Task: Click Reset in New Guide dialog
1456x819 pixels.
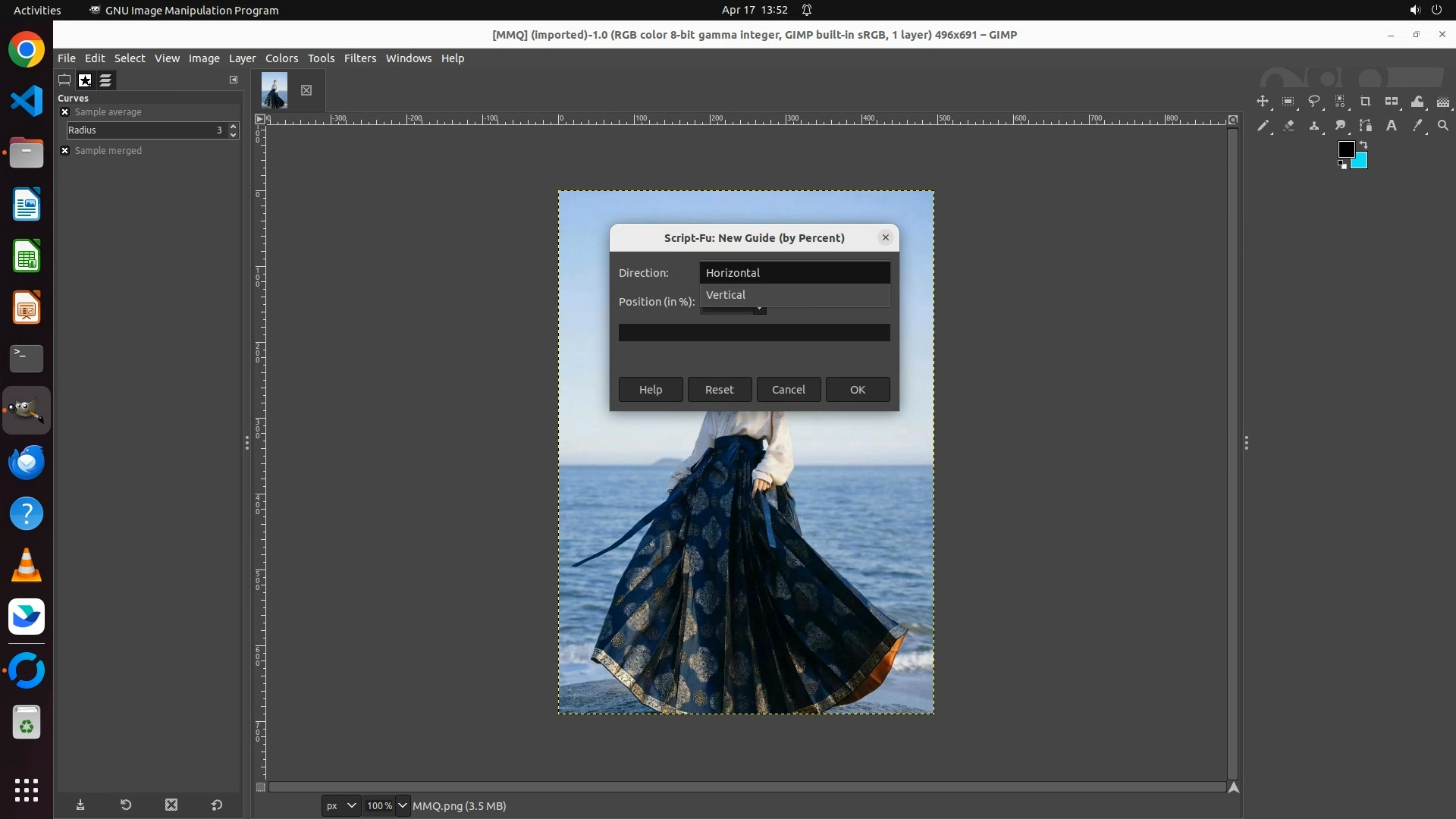Action: point(719,390)
